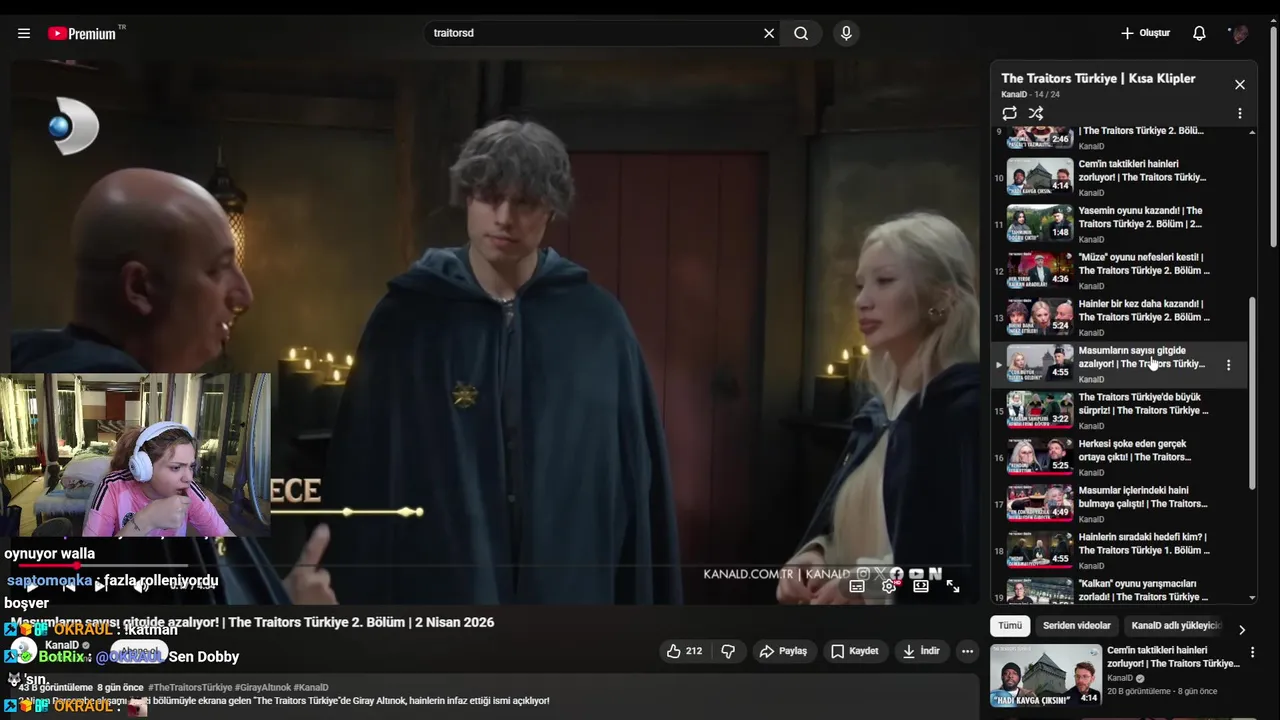Download the video with İndir
Image resolution: width=1280 pixels, height=720 pixels.
coord(921,651)
